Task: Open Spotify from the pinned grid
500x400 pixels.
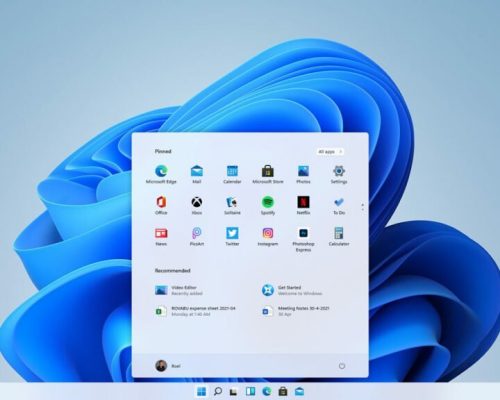Action: tap(268, 205)
